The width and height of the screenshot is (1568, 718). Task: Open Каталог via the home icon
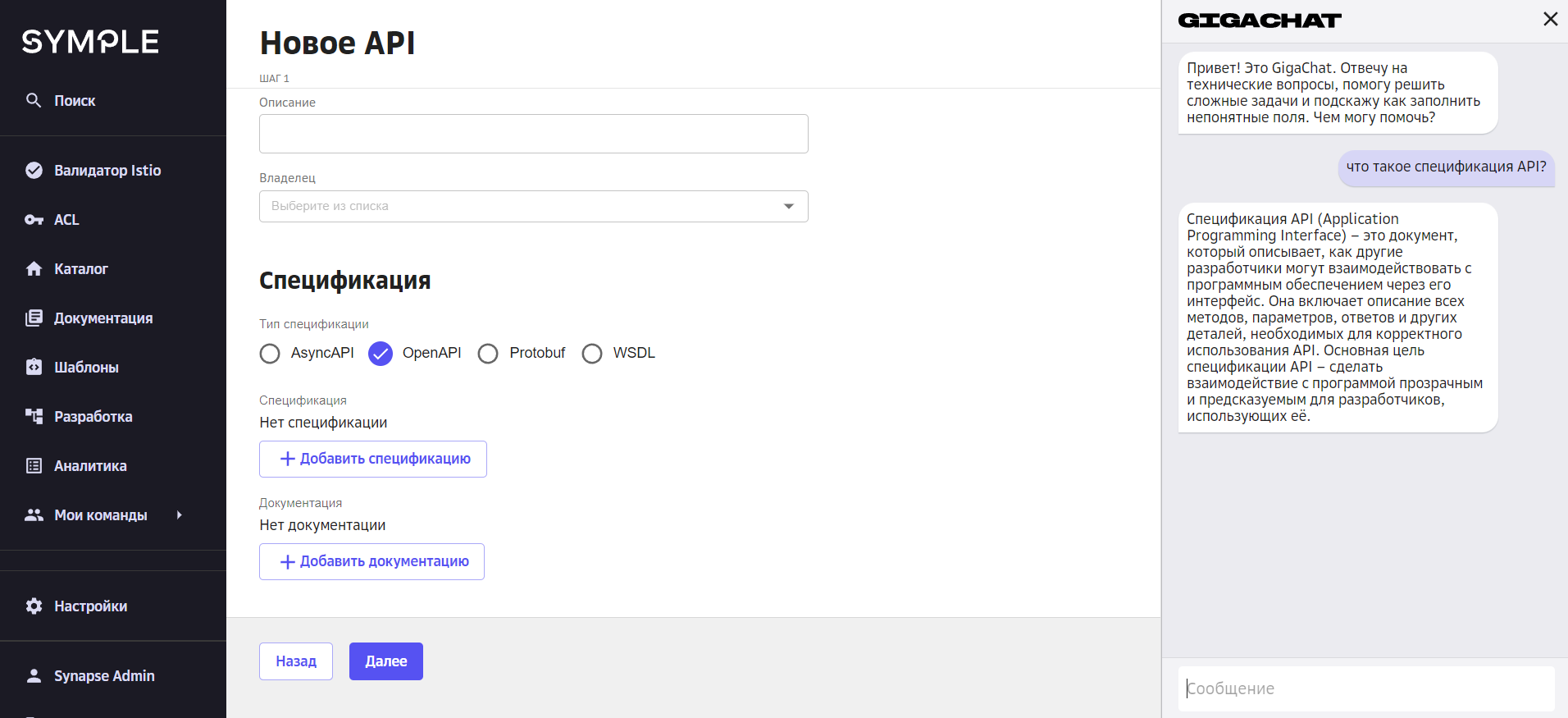(34, 268)
